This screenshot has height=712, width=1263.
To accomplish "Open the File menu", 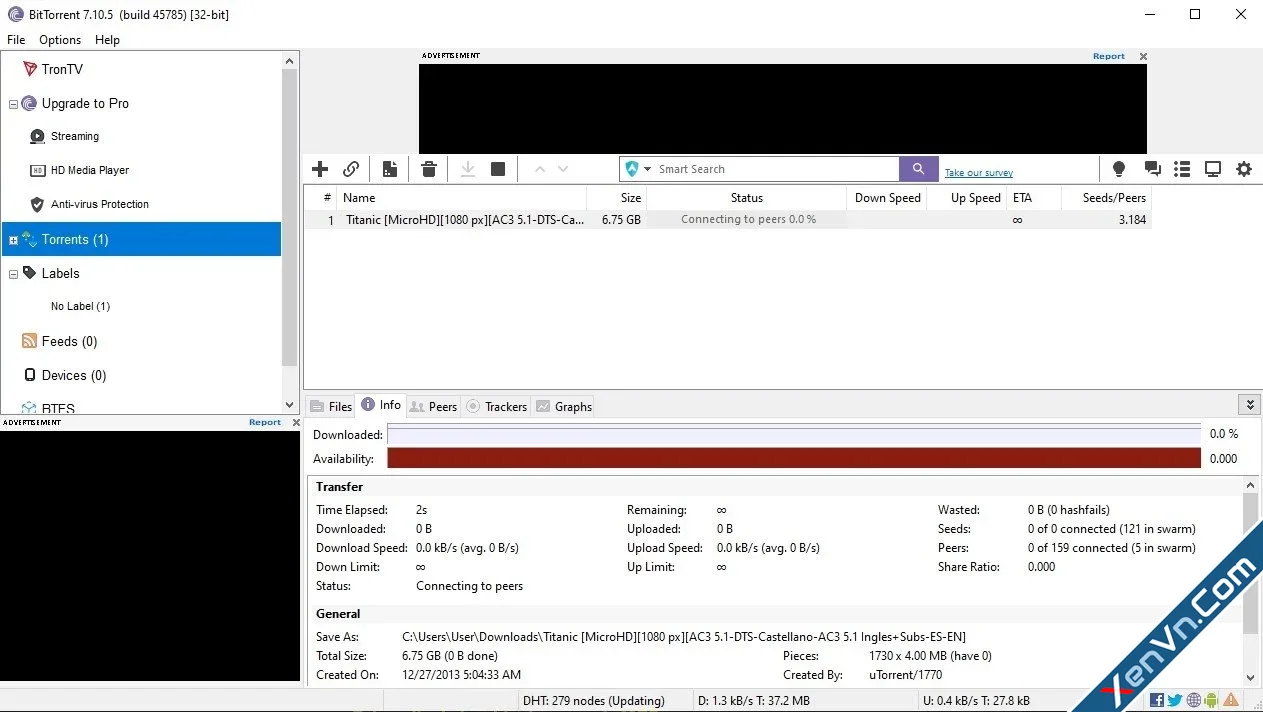I will point(16,40).
